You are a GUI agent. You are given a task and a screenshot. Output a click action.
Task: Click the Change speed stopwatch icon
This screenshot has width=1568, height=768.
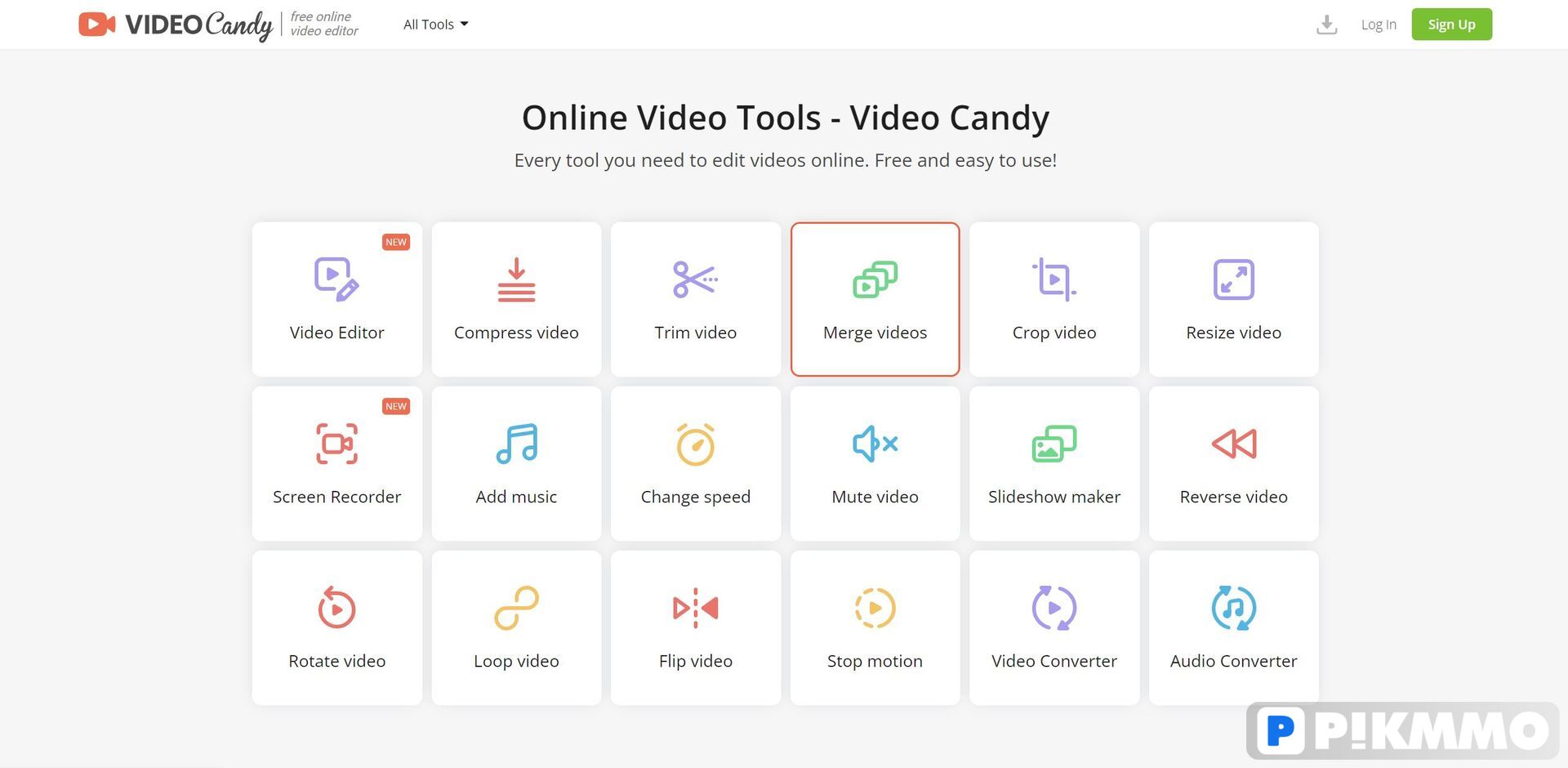tap(695, 444)
